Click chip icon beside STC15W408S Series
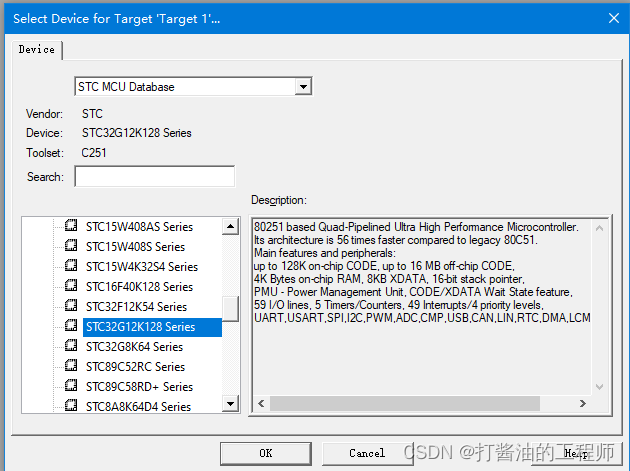The height and width of the screenshot is (471, 630). click(x=71, y=246)
